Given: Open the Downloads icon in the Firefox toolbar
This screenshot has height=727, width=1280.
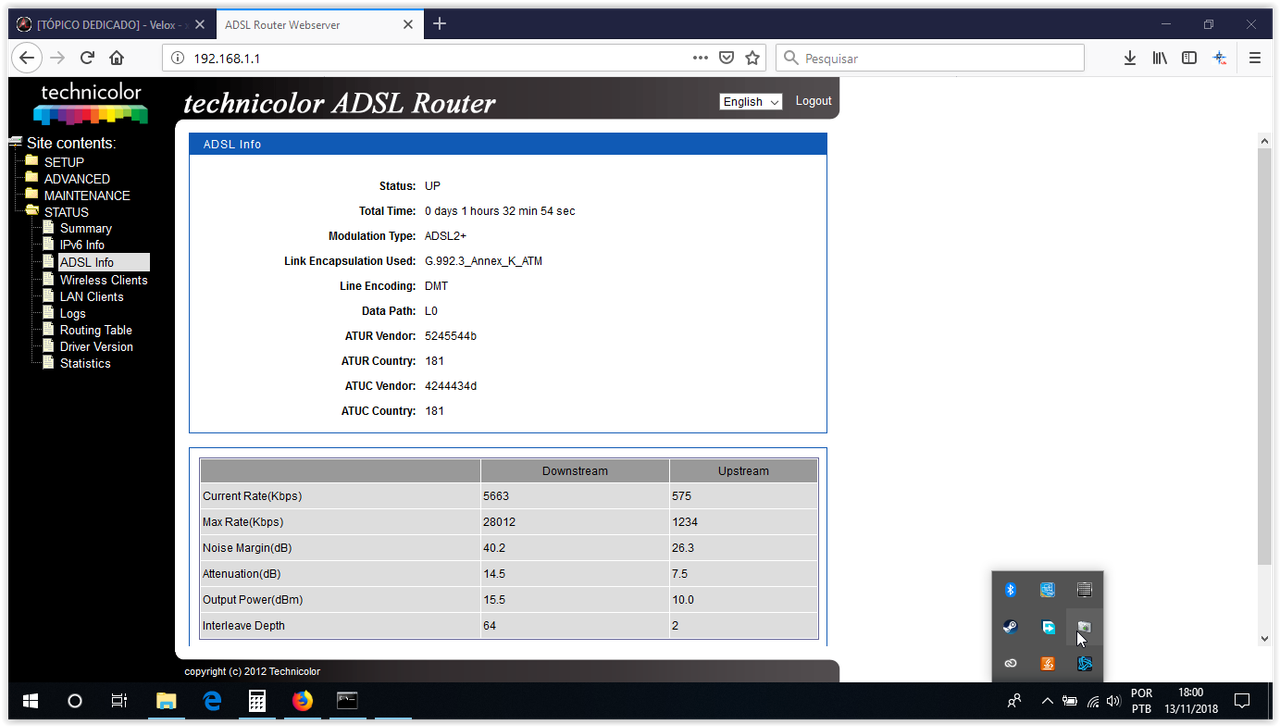Looking at the screenshot, I should tap(1129, 57).
